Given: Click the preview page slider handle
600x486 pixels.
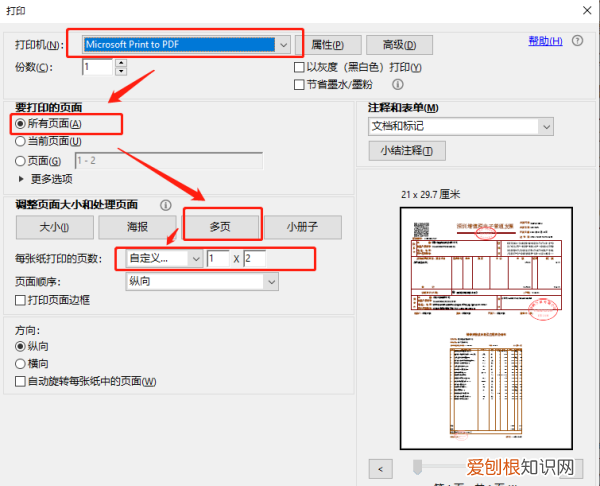Looking at the screenshot, I should click(417, 467).
